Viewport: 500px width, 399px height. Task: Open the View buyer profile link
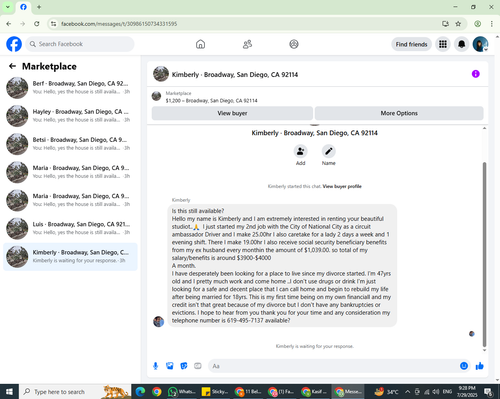[342, 186]
